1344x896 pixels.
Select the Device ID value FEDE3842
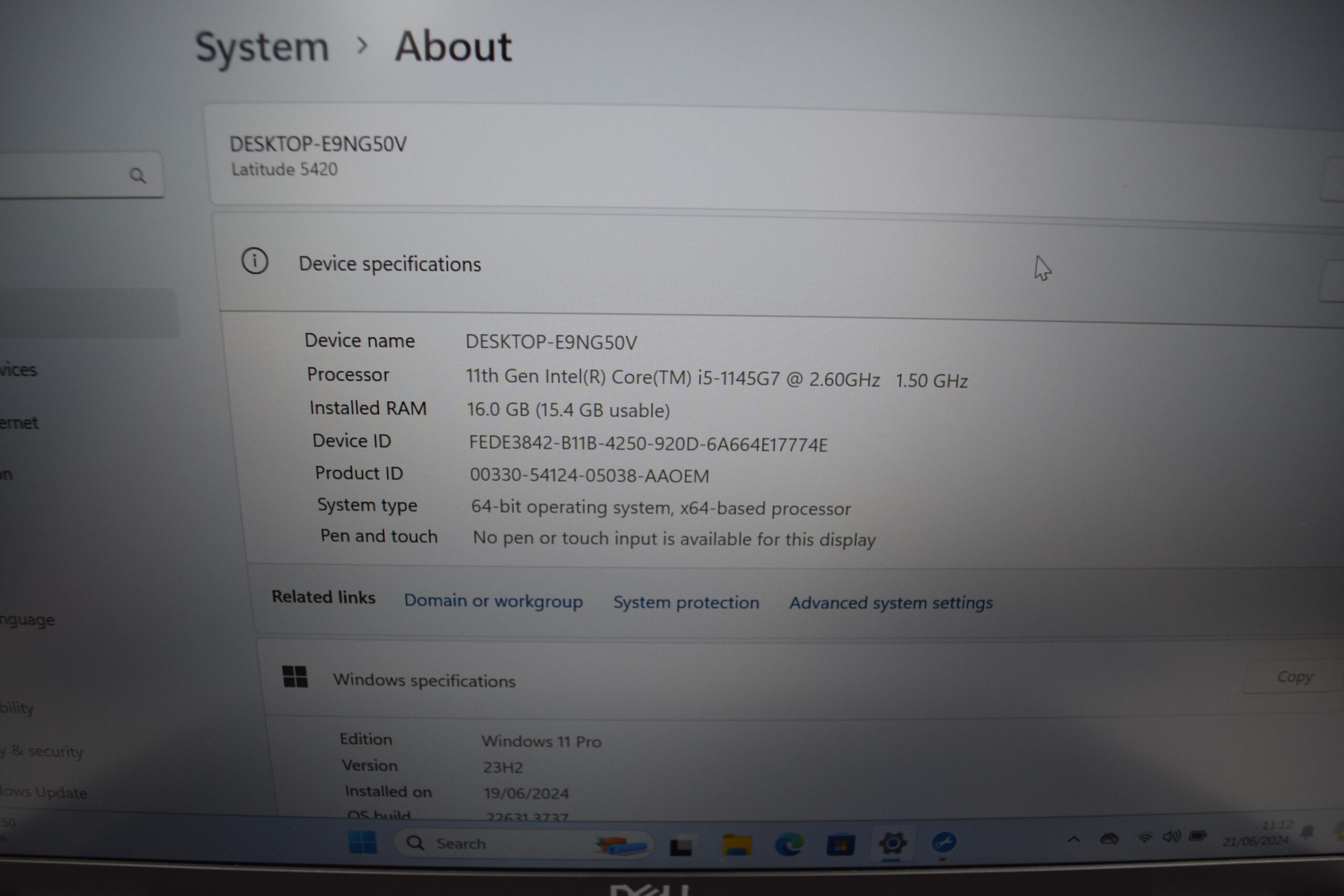point(648,444)
